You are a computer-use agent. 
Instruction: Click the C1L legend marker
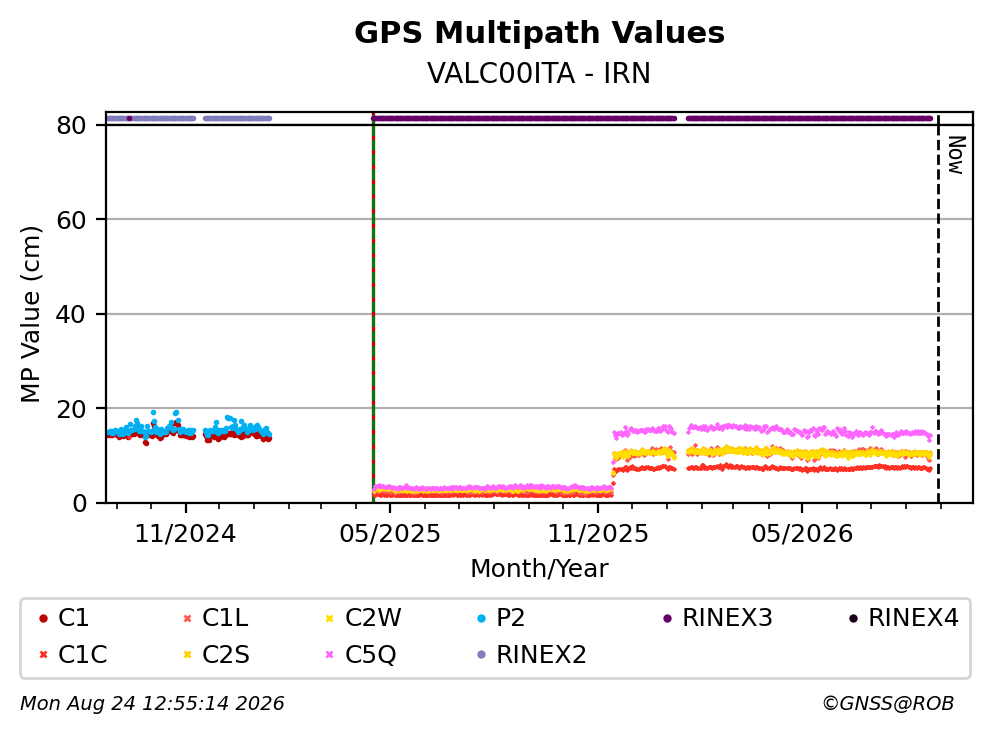point(187,618)
